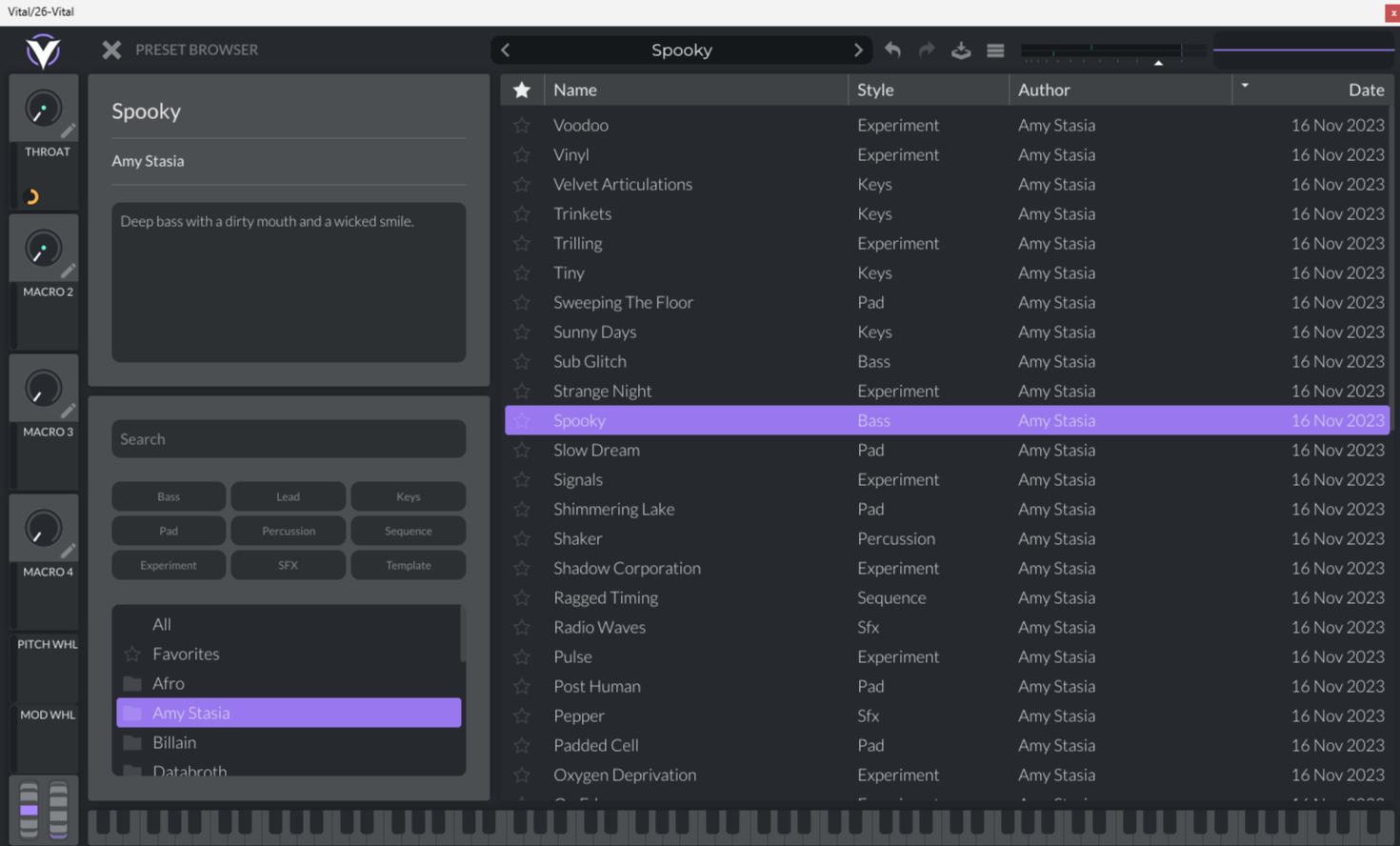Select the Ragged Timing preset

coord(947,597)
